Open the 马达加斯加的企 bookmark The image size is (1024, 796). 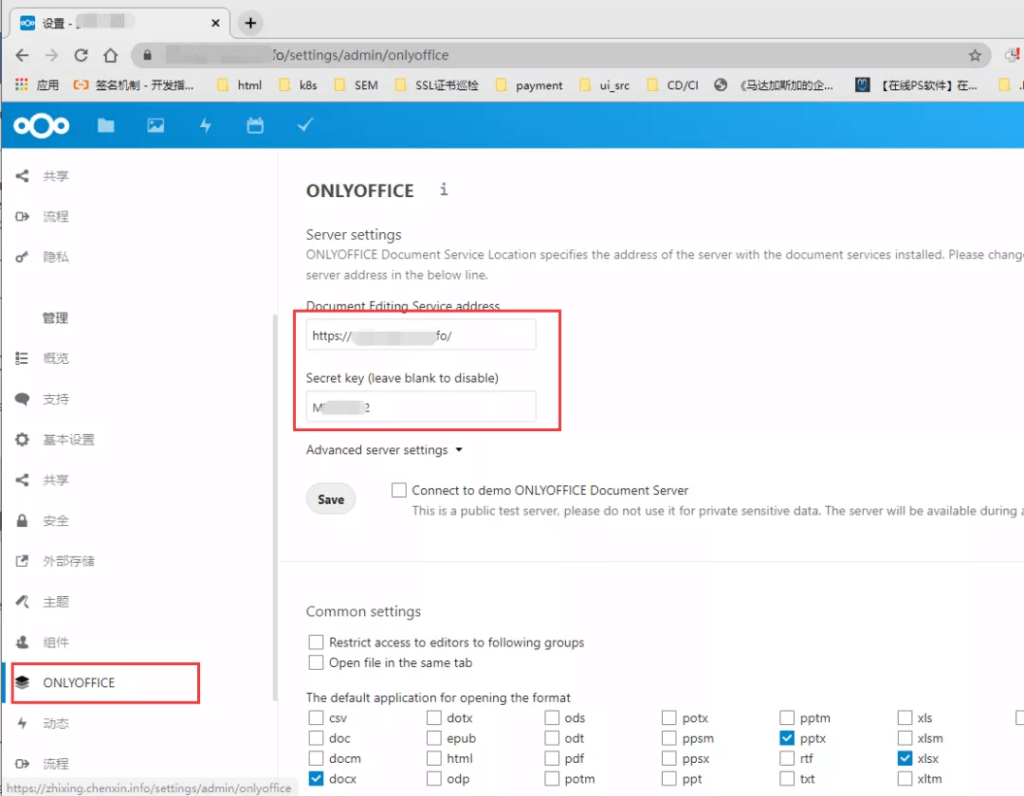click(774, 85)
